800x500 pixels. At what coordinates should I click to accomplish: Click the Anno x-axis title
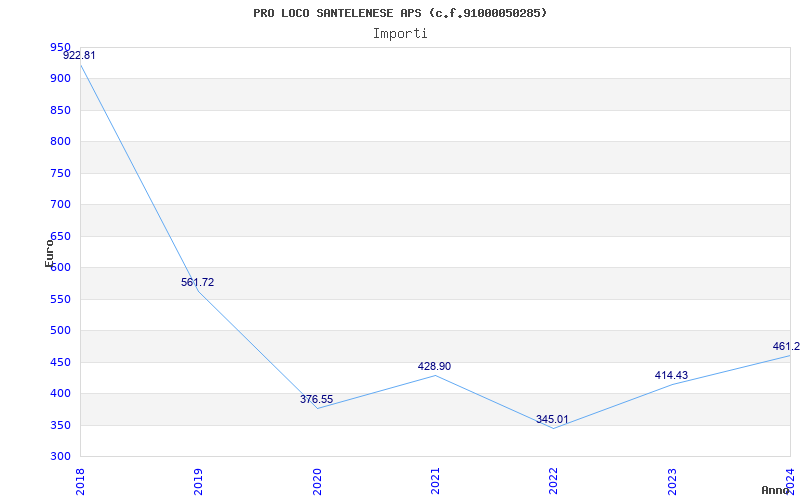click(776, 490)
